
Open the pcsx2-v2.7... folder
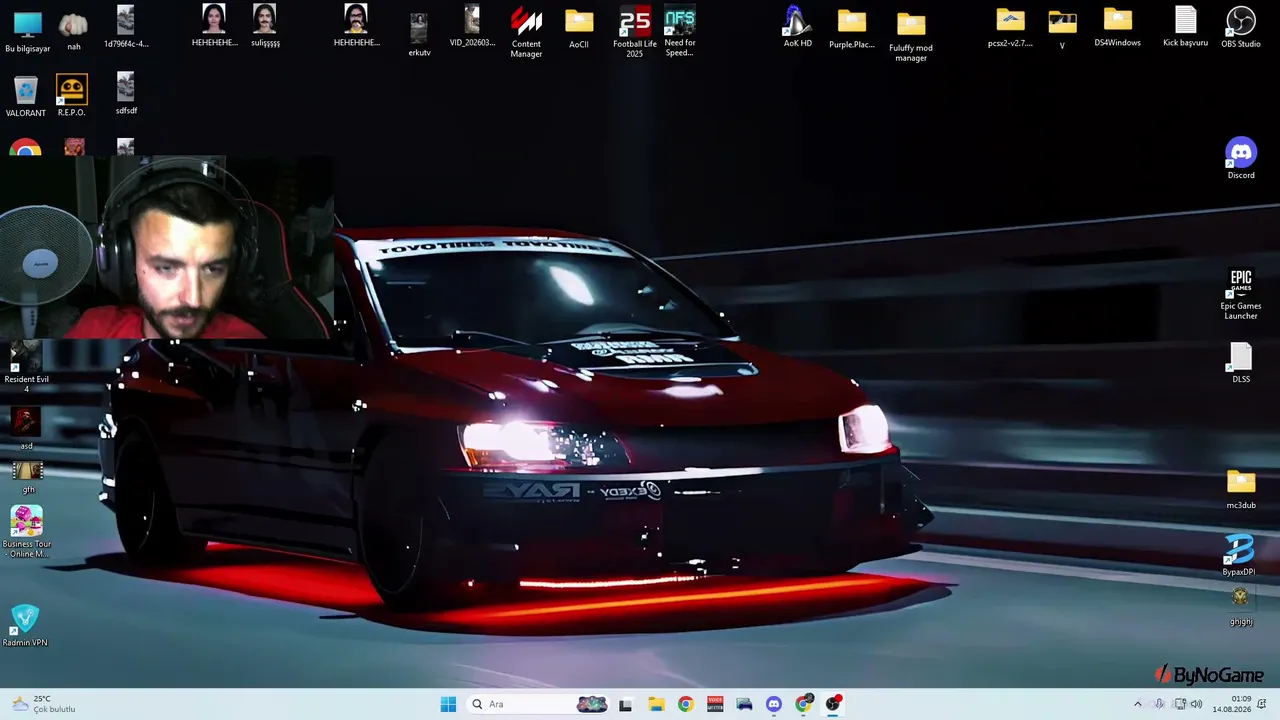[x=1010, y=27]
